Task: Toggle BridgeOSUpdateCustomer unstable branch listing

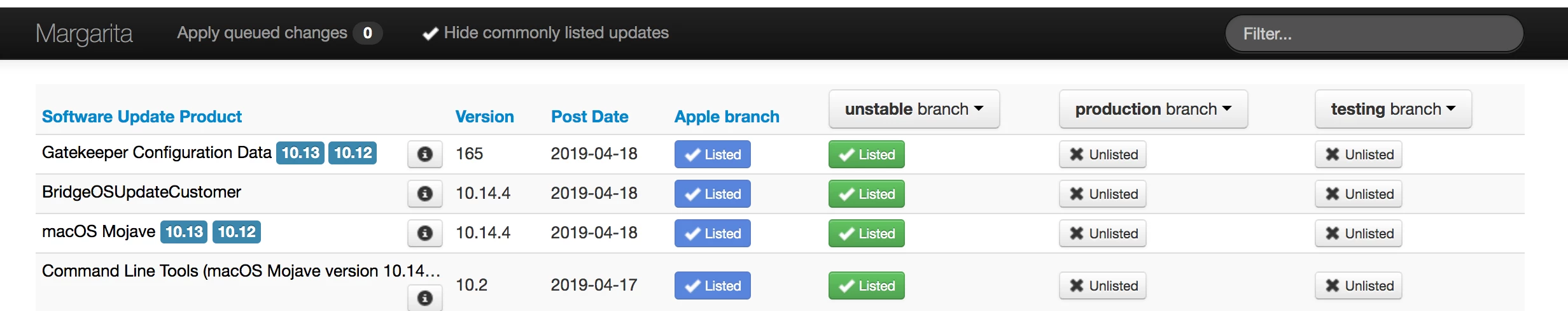Action: pyautogui.click(x=866, y=194)
